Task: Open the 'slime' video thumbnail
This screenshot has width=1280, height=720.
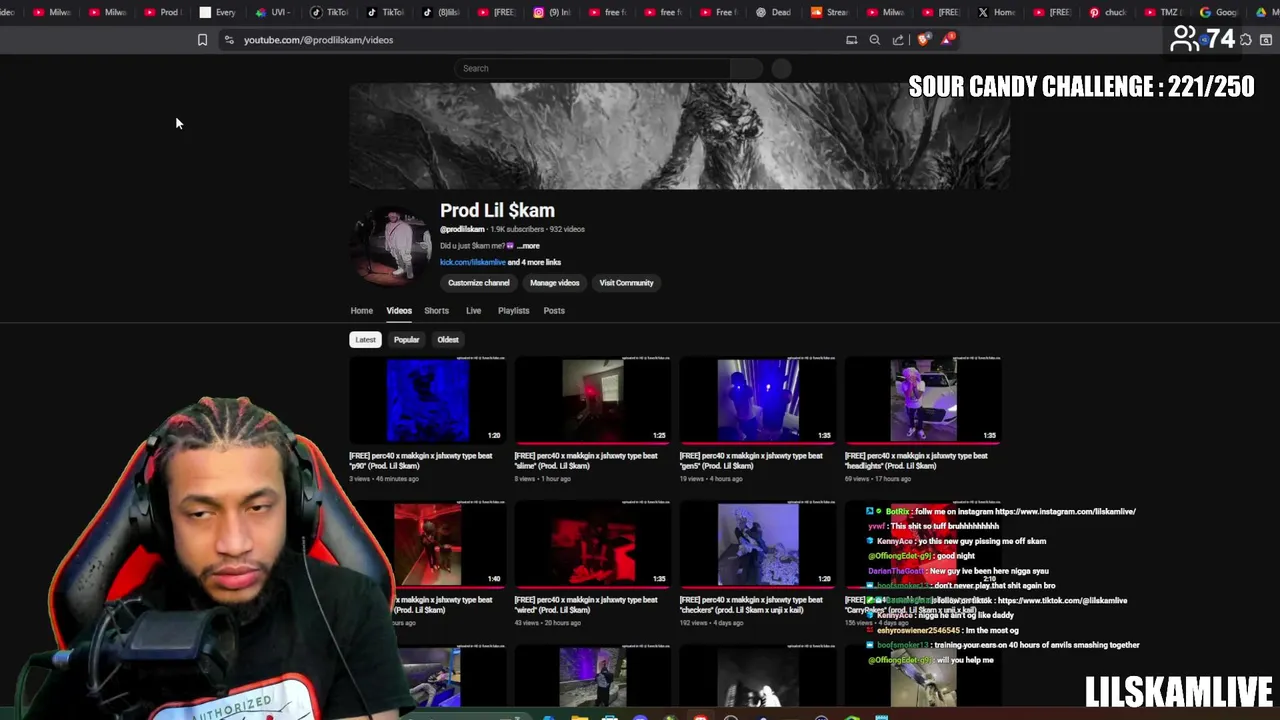Action: [x=592, y=400]
